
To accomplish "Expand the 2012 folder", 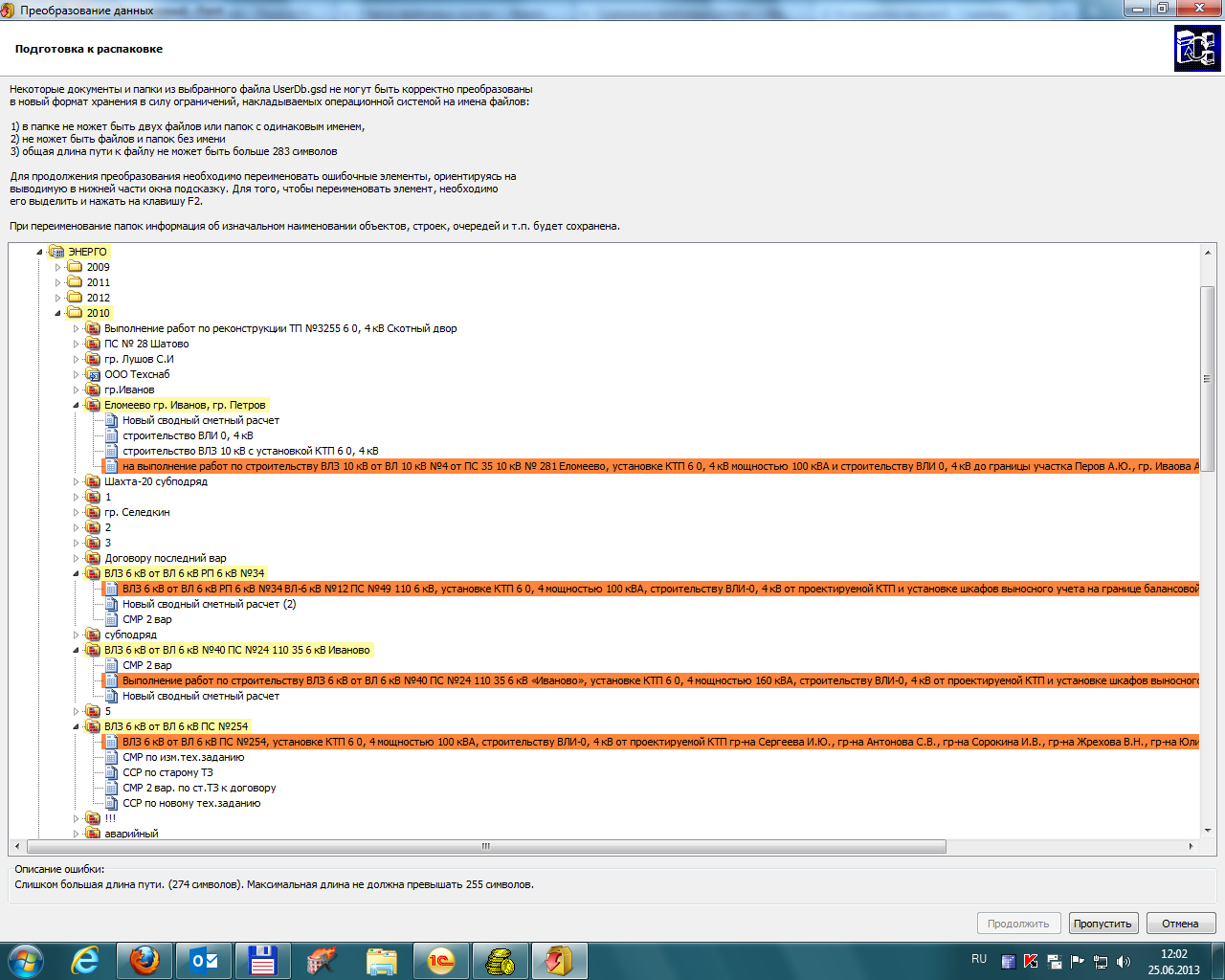I will coord(58,298).
